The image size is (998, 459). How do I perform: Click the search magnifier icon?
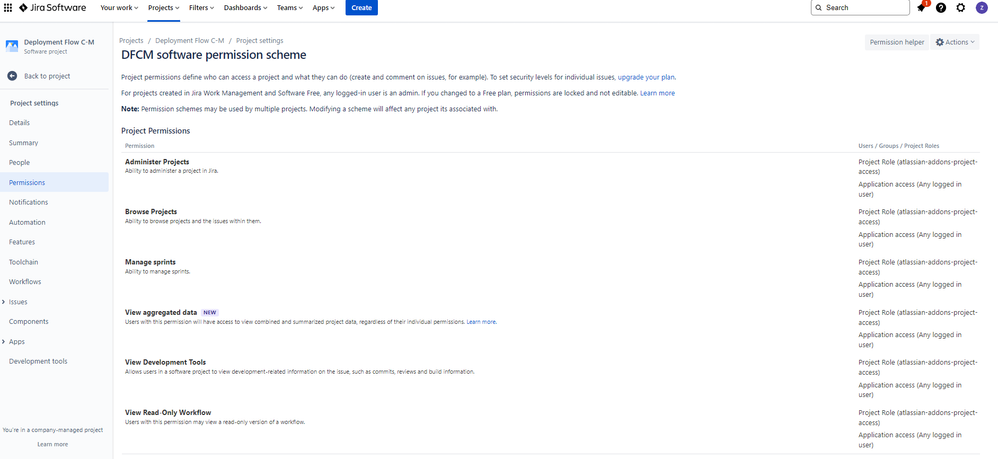click(820, 8)
